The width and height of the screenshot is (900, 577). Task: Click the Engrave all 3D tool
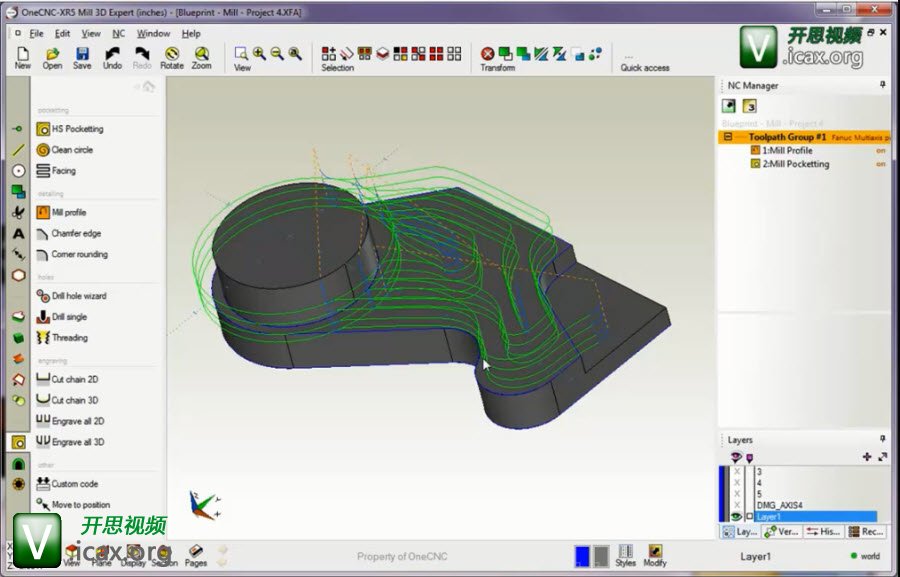[x=77, y=442]
